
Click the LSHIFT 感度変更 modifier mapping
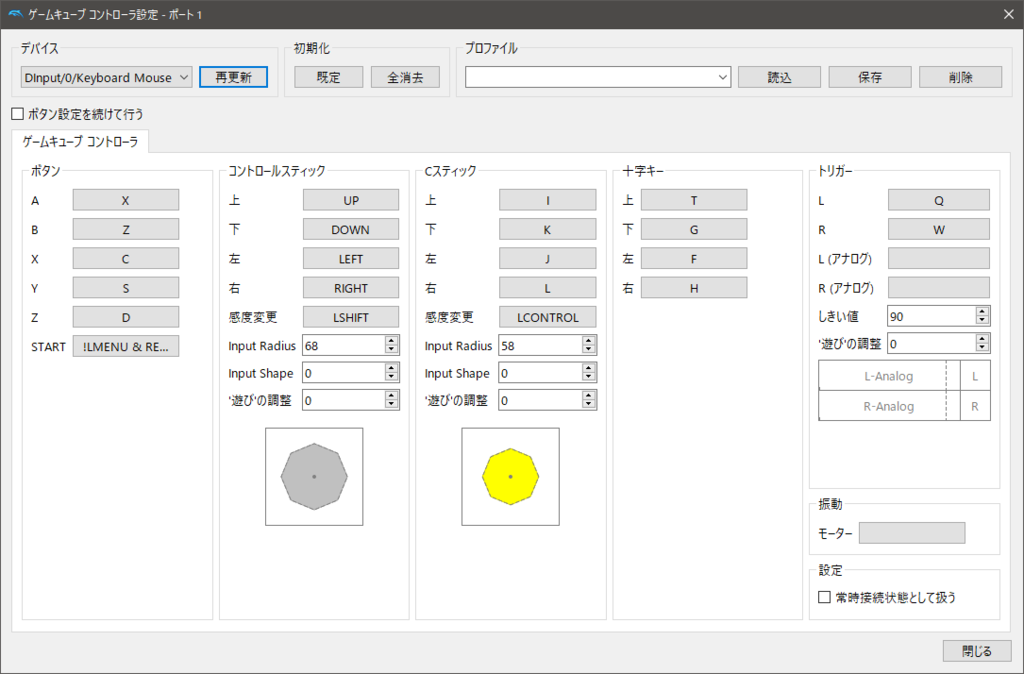(x=351, y=317)
